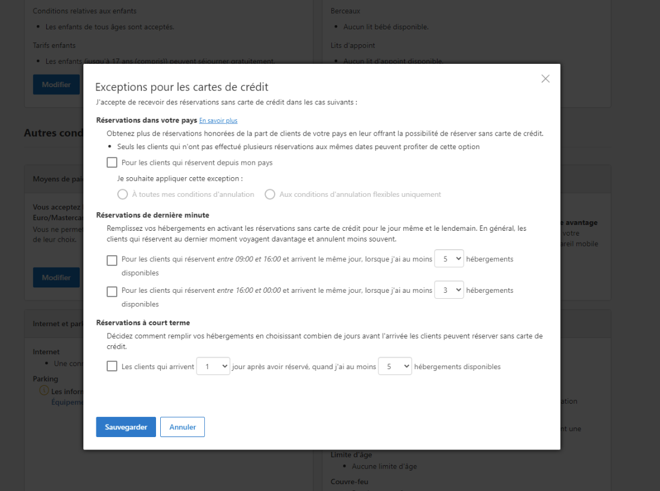Click the orange warning icon under Parking

(x=43, y=391)
